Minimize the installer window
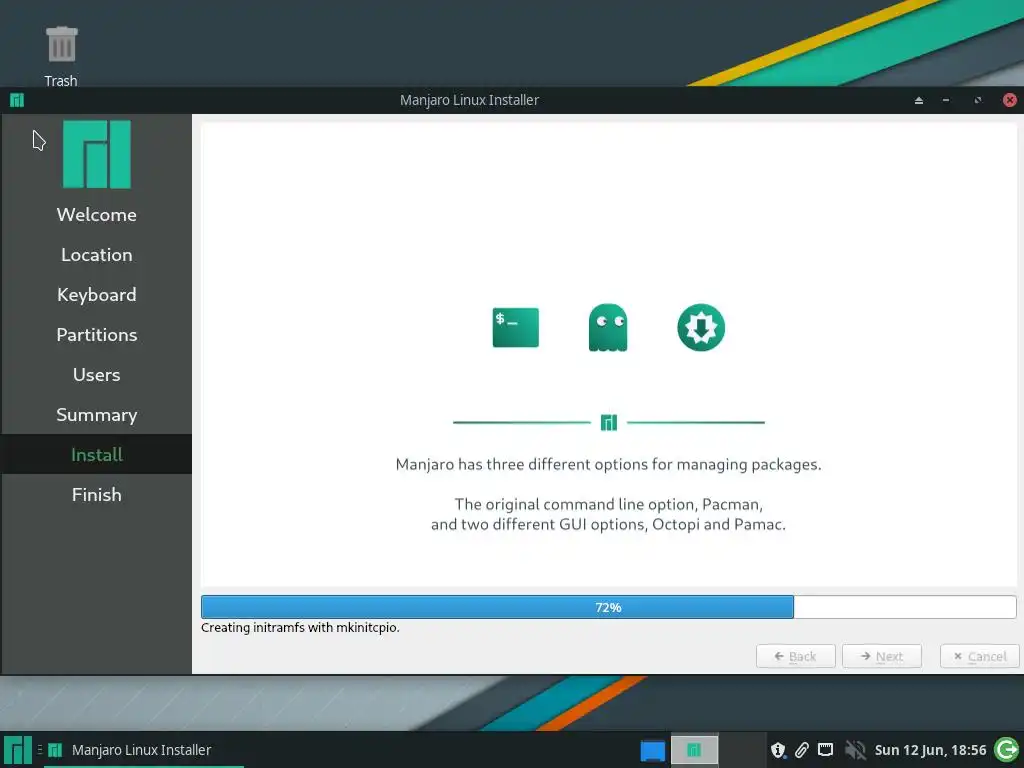 pyautogui.click(x=946, y=100)
